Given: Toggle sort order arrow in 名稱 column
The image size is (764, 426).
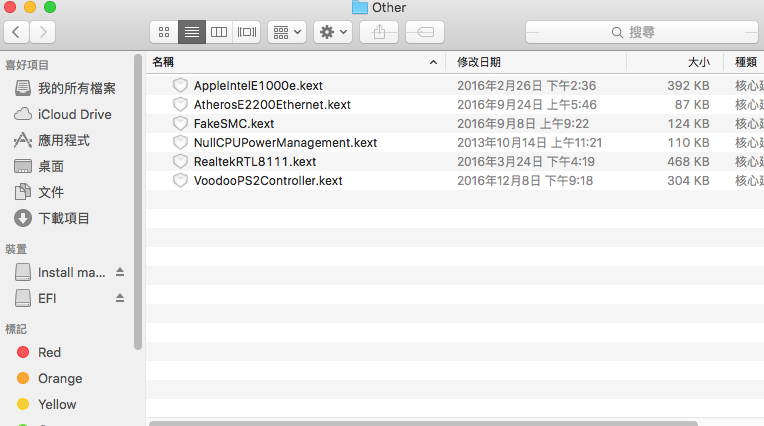Looking at the screenshot, I should pos(433,62).
